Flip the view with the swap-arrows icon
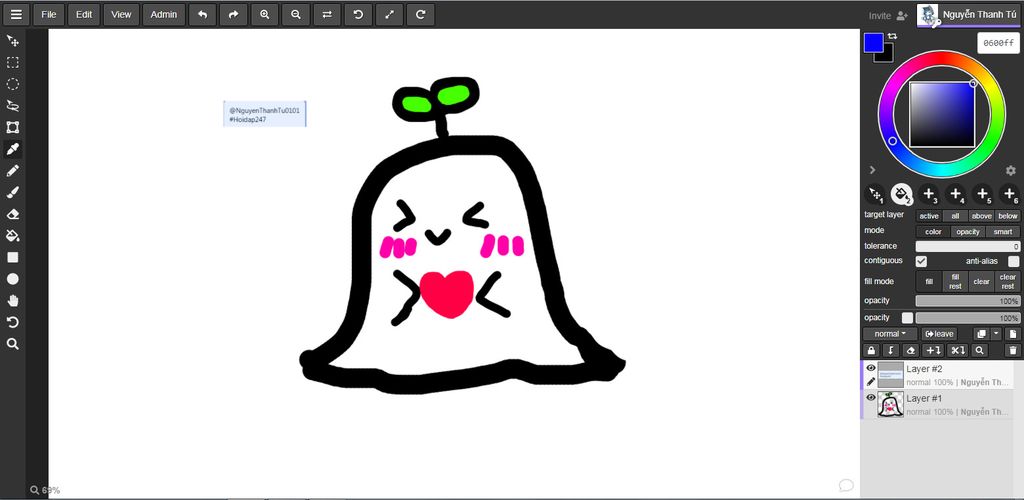 [x=327, y=14]
